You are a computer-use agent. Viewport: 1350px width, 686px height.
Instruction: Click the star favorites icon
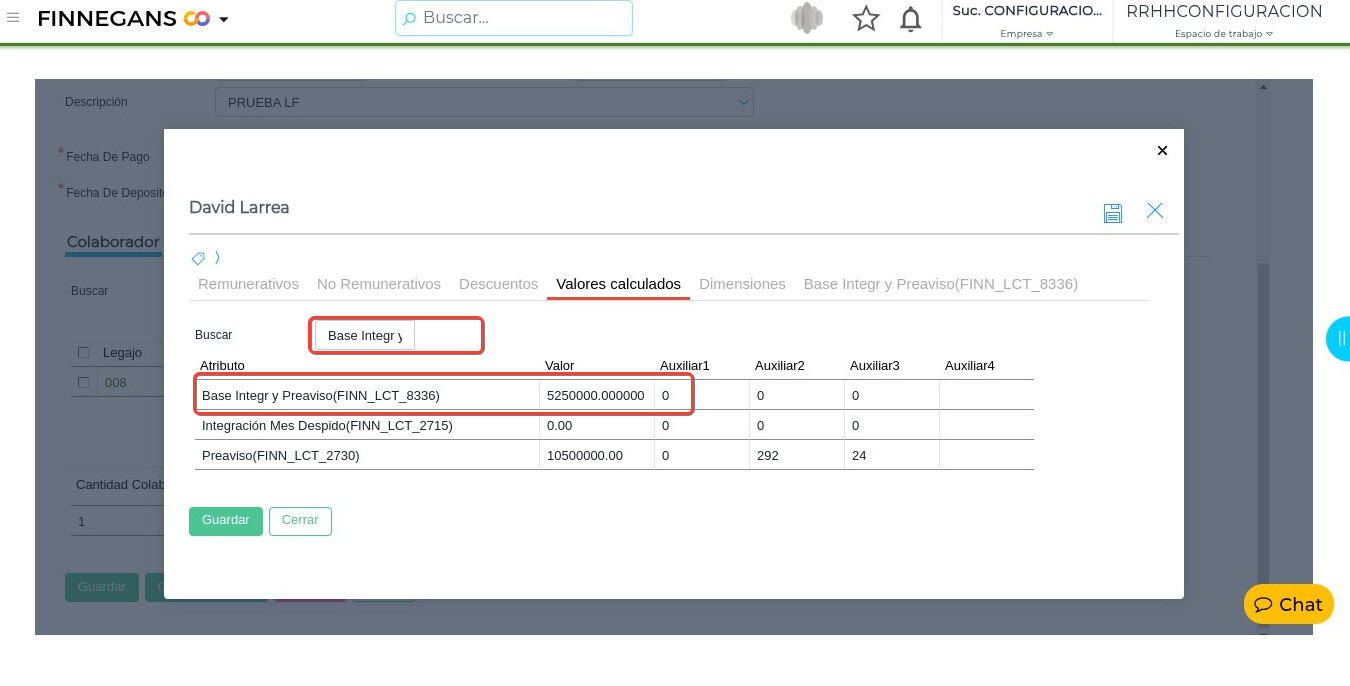pyautogui.click(x=865, y=19)
